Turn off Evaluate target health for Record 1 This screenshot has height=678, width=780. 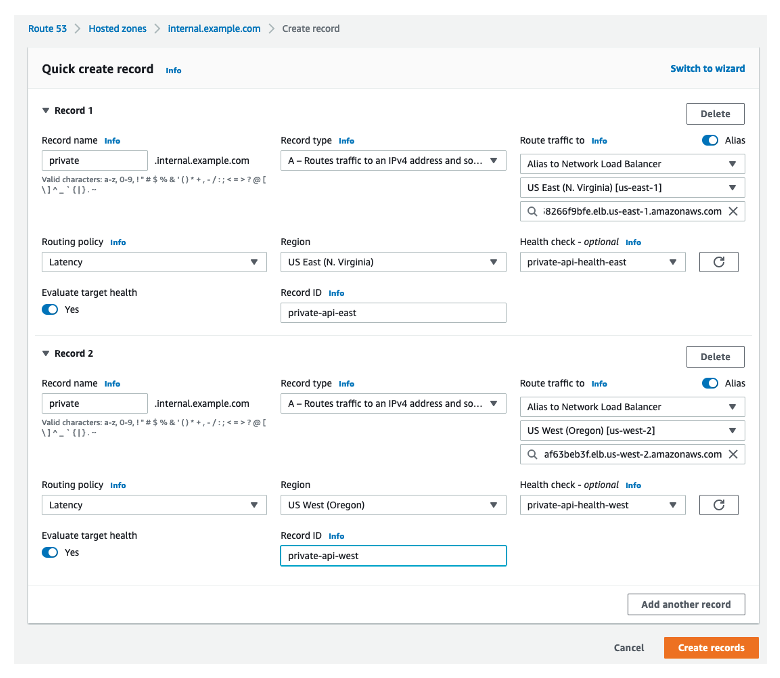(x=50, y=310)
